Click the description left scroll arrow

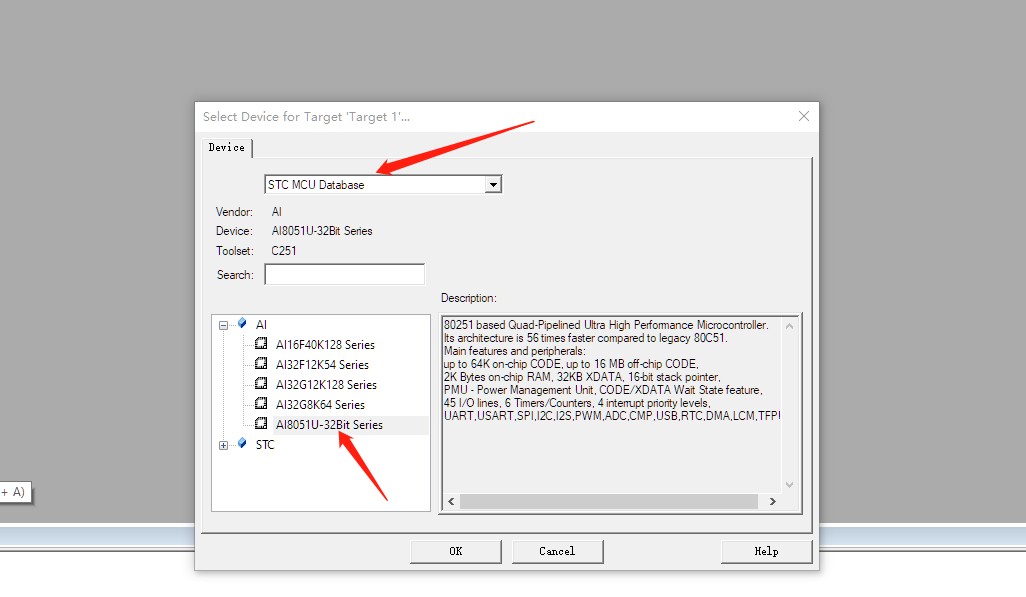(451, 501)
